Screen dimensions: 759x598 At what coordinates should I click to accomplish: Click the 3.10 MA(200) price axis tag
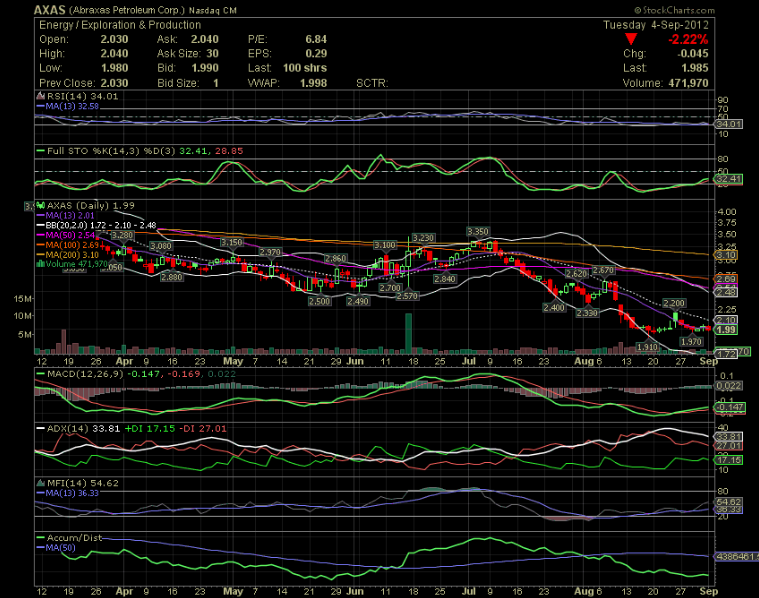tap(726, 255)
